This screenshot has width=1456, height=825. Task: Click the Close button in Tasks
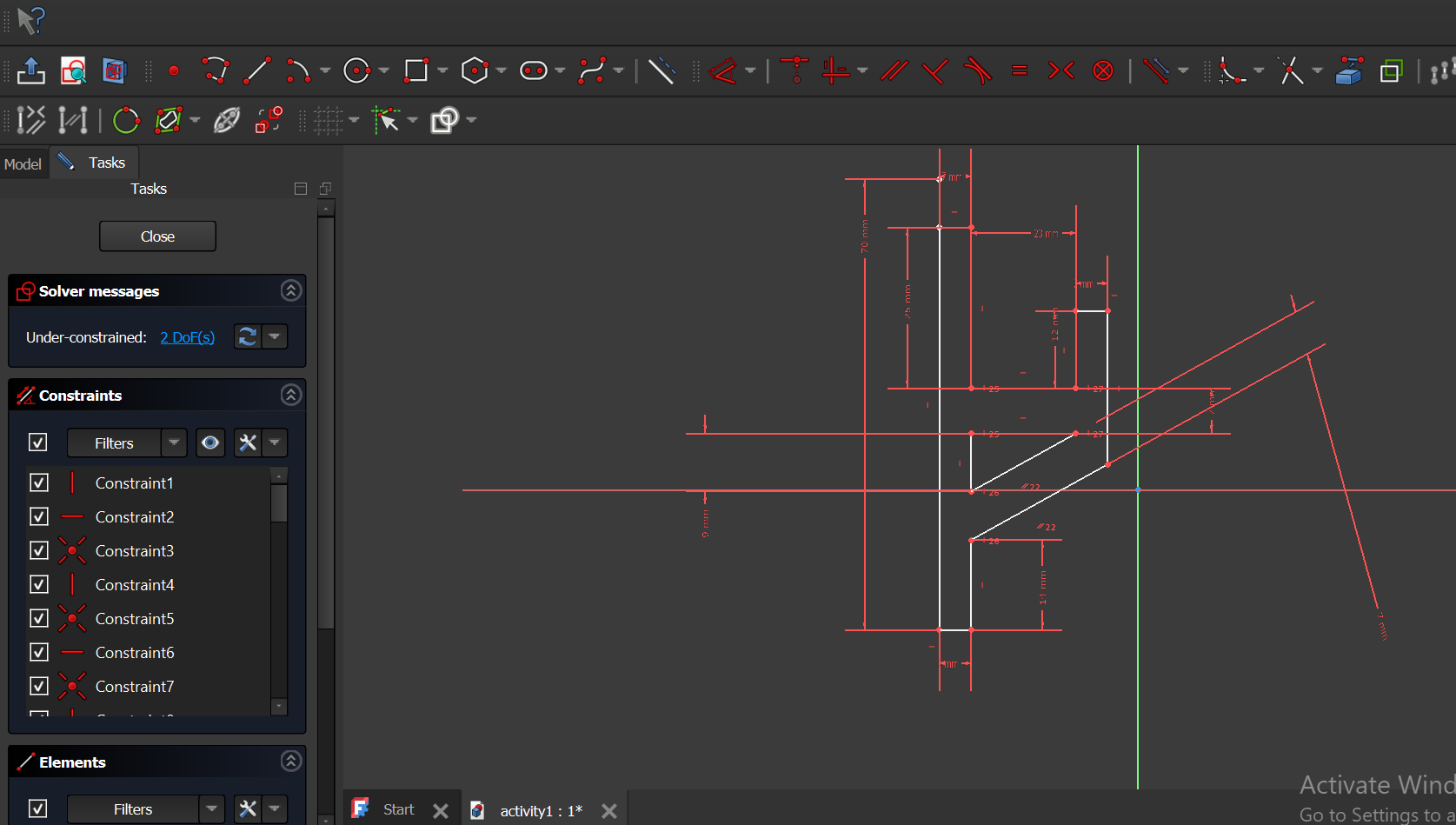point(157,236)
